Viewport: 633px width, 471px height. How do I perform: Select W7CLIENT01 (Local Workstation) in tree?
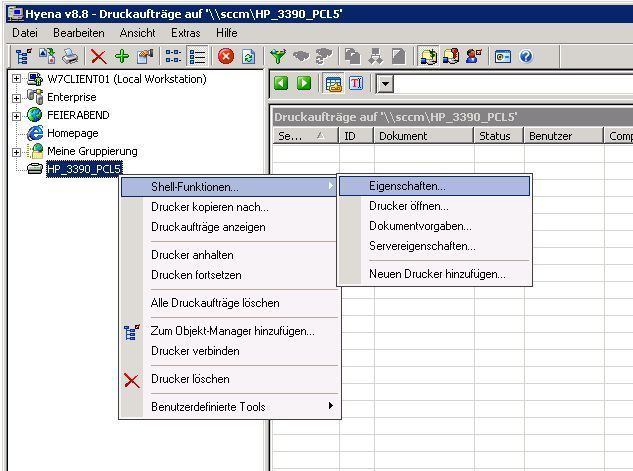pos(127,79)
